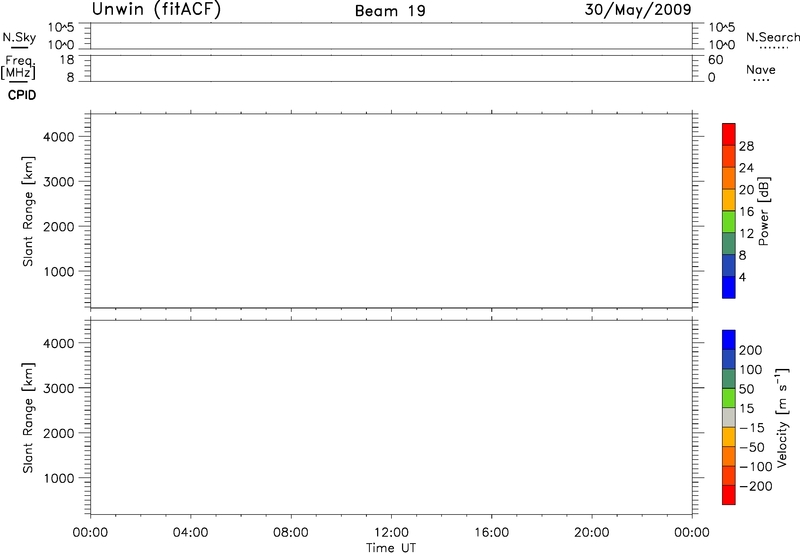Click the 'Power [dB]' colorbar title
This screenshot has height=554, width=800.
764,211
